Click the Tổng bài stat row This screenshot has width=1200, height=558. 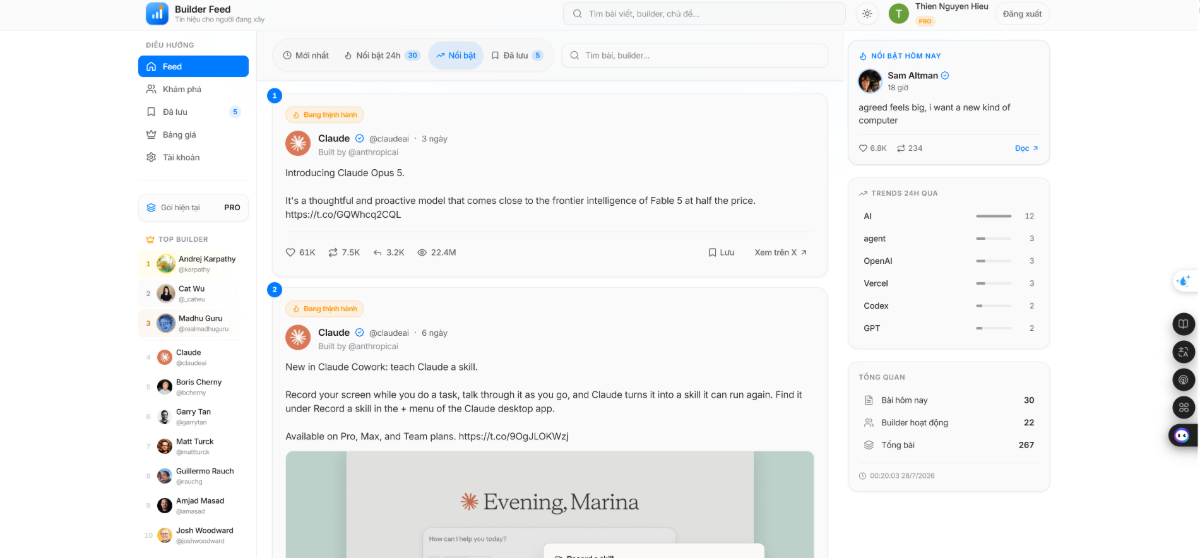click(948, 445)
